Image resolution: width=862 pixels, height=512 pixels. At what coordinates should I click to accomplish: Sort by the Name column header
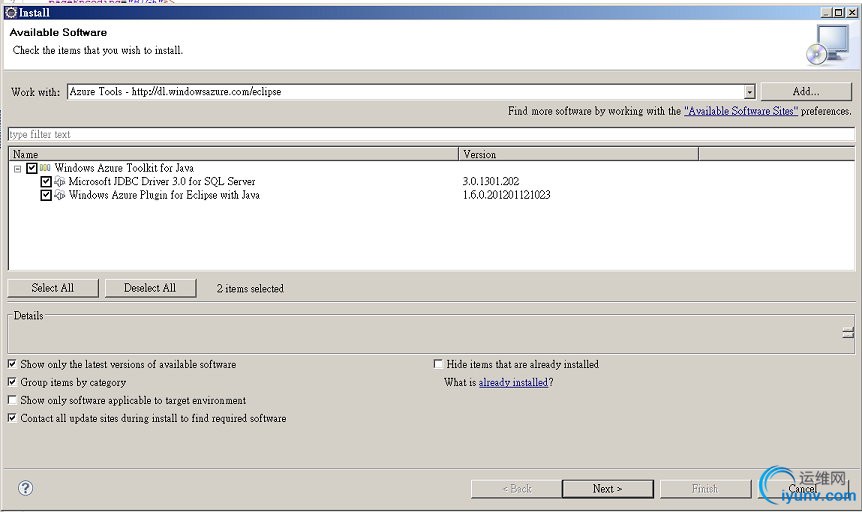pyautogui.click(x=234, y=155)
